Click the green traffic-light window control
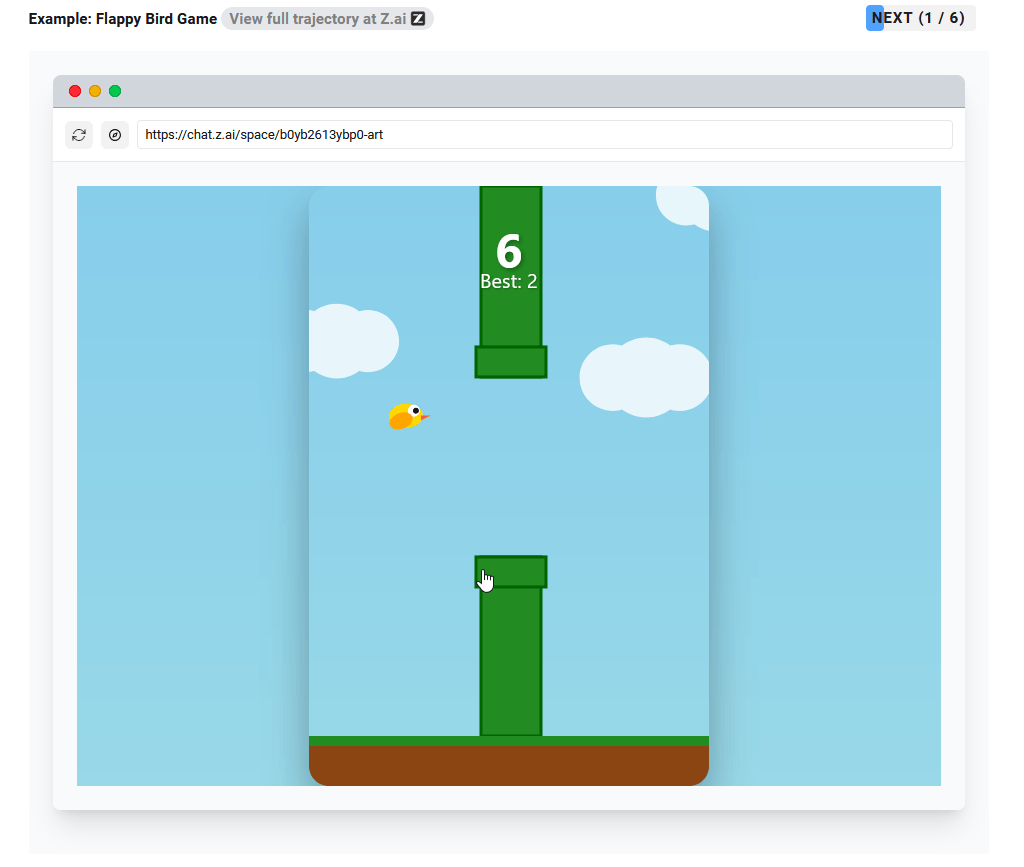Image resolution: width=1024 pixels, height=867 pixels. click(x=115, y=90)
